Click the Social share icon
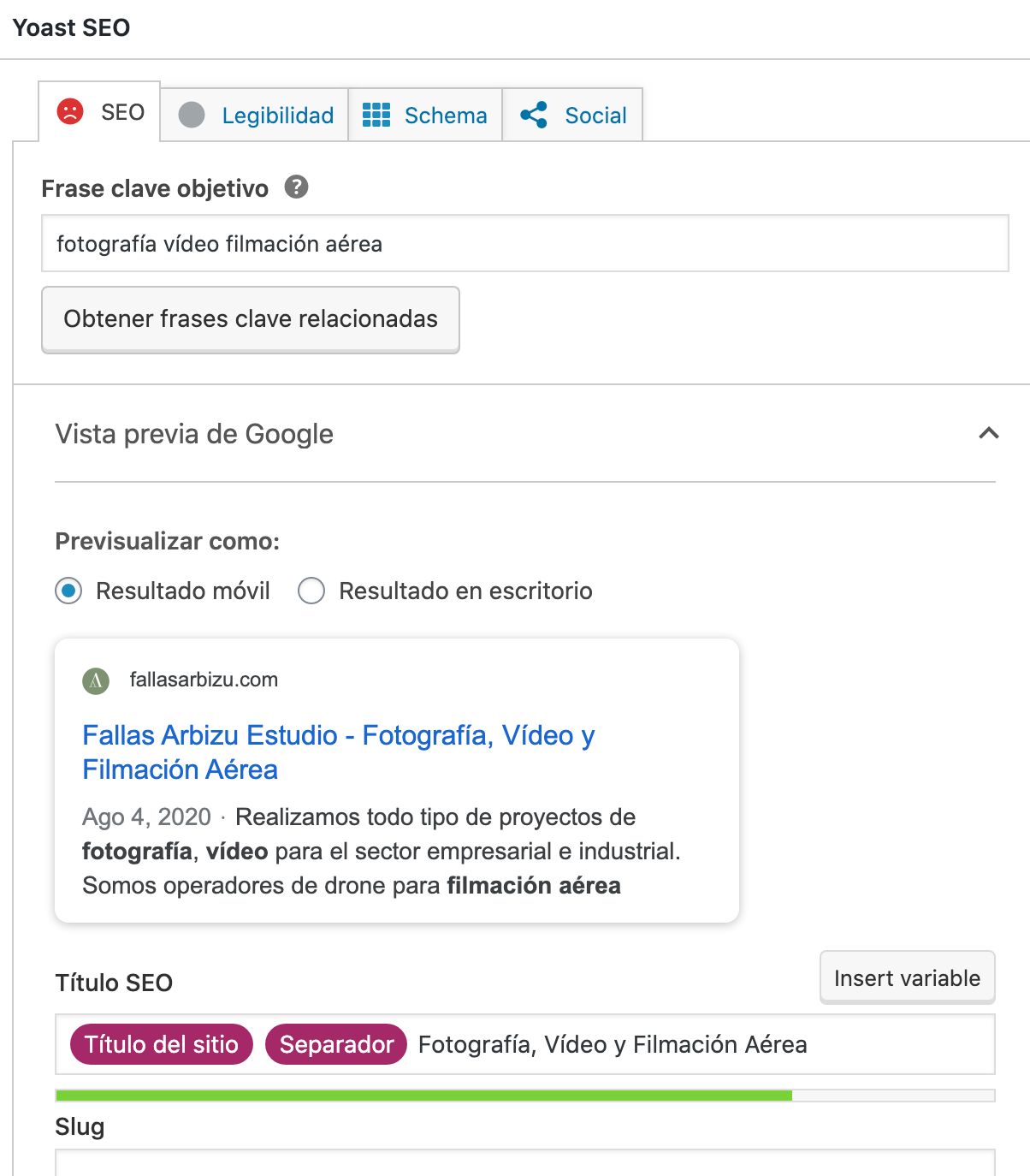The image size is (1030, 1176). (534, 115)
